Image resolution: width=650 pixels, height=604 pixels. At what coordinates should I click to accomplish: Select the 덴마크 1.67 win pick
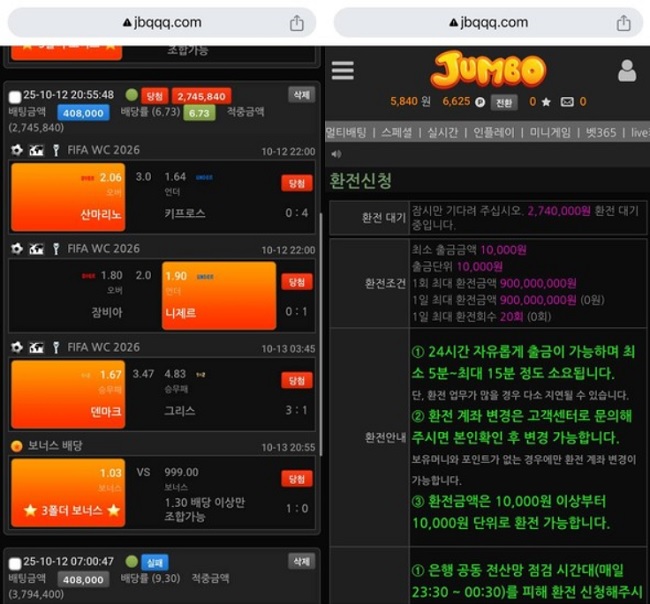(x=68, y=394)
